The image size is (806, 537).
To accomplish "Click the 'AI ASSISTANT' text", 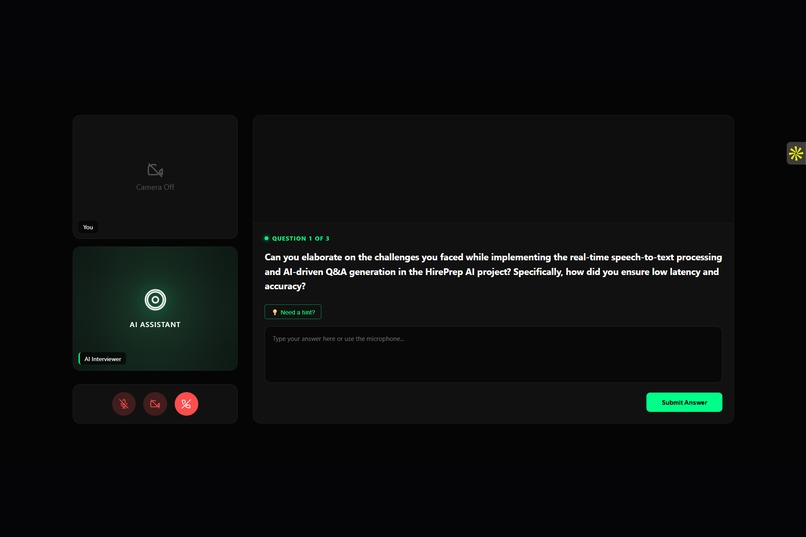I will click(155, 325).
